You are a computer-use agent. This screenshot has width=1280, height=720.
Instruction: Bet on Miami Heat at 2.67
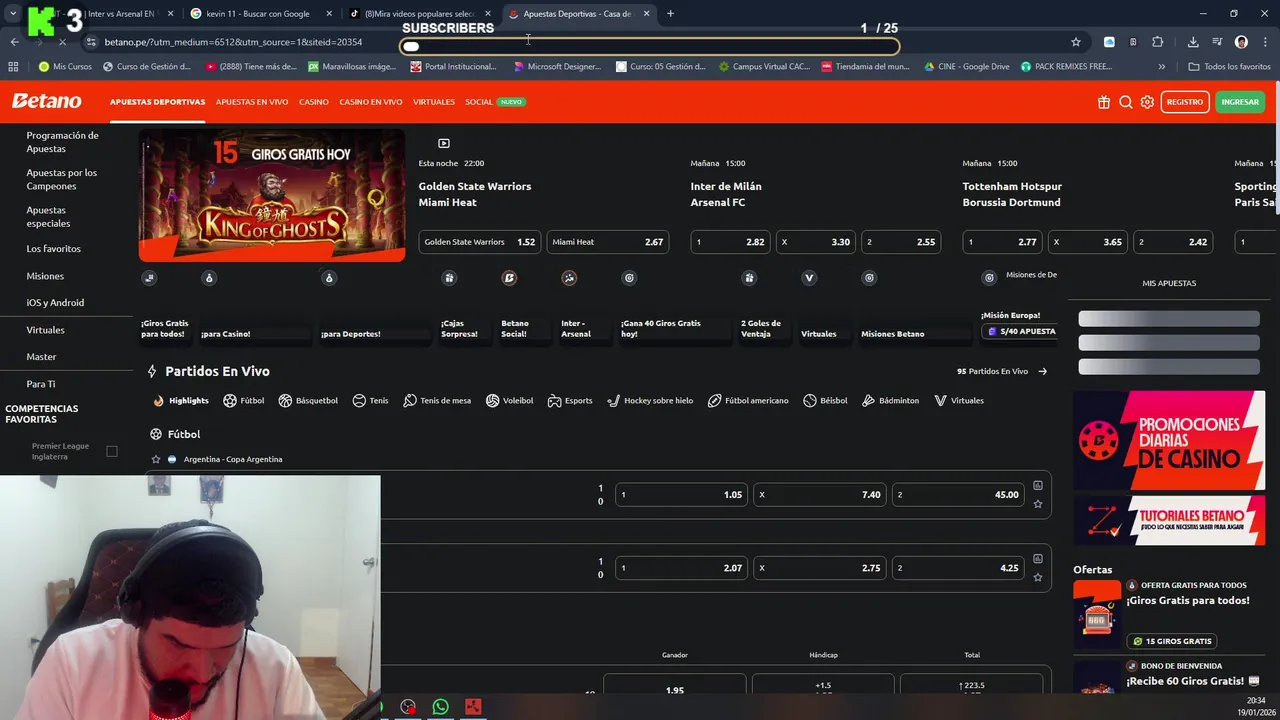point(607,242)
